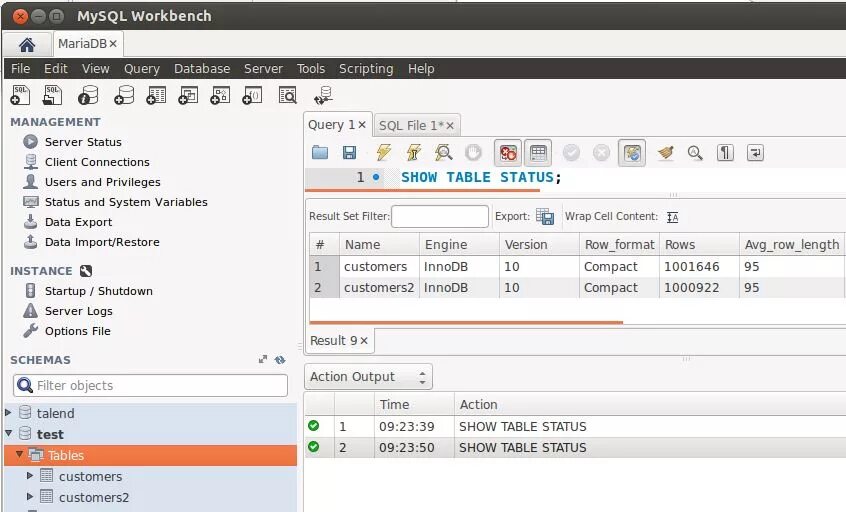The width and height of the screenshot is (846, 512).
Task: Open the Query menu
Action: point(142,69)
